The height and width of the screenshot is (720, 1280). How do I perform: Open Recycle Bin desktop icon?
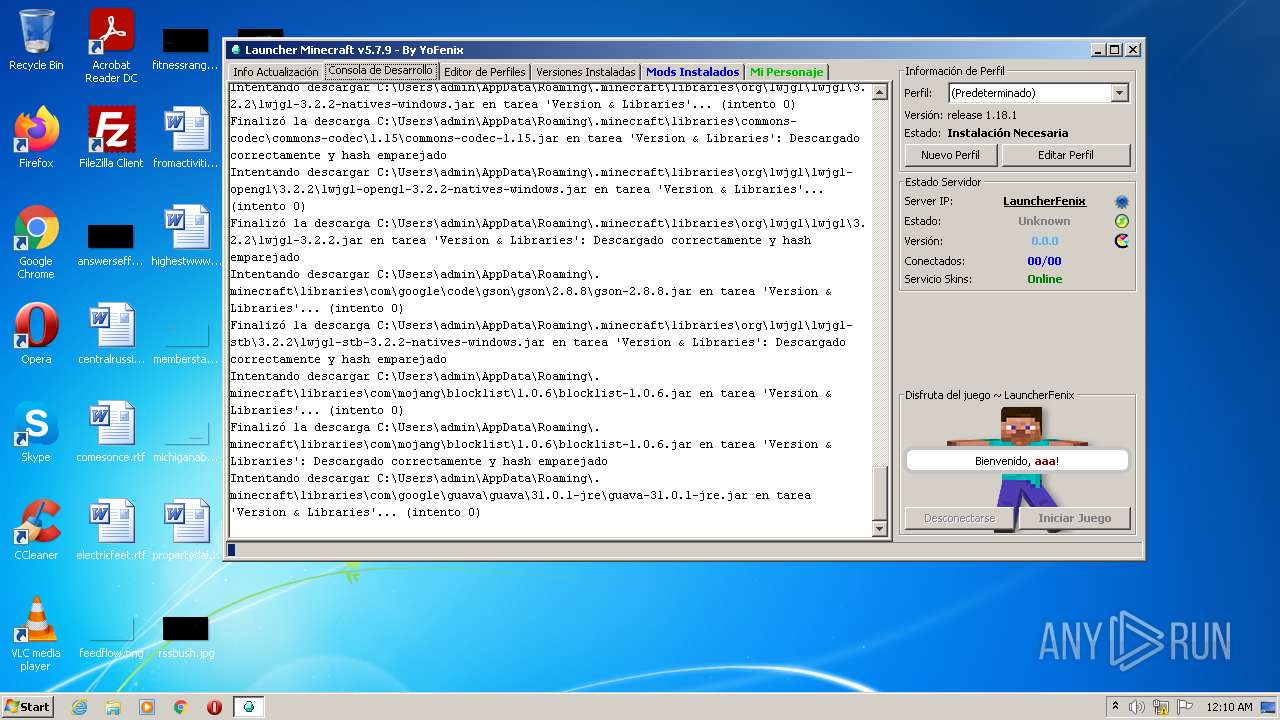(x=36, y=40)
